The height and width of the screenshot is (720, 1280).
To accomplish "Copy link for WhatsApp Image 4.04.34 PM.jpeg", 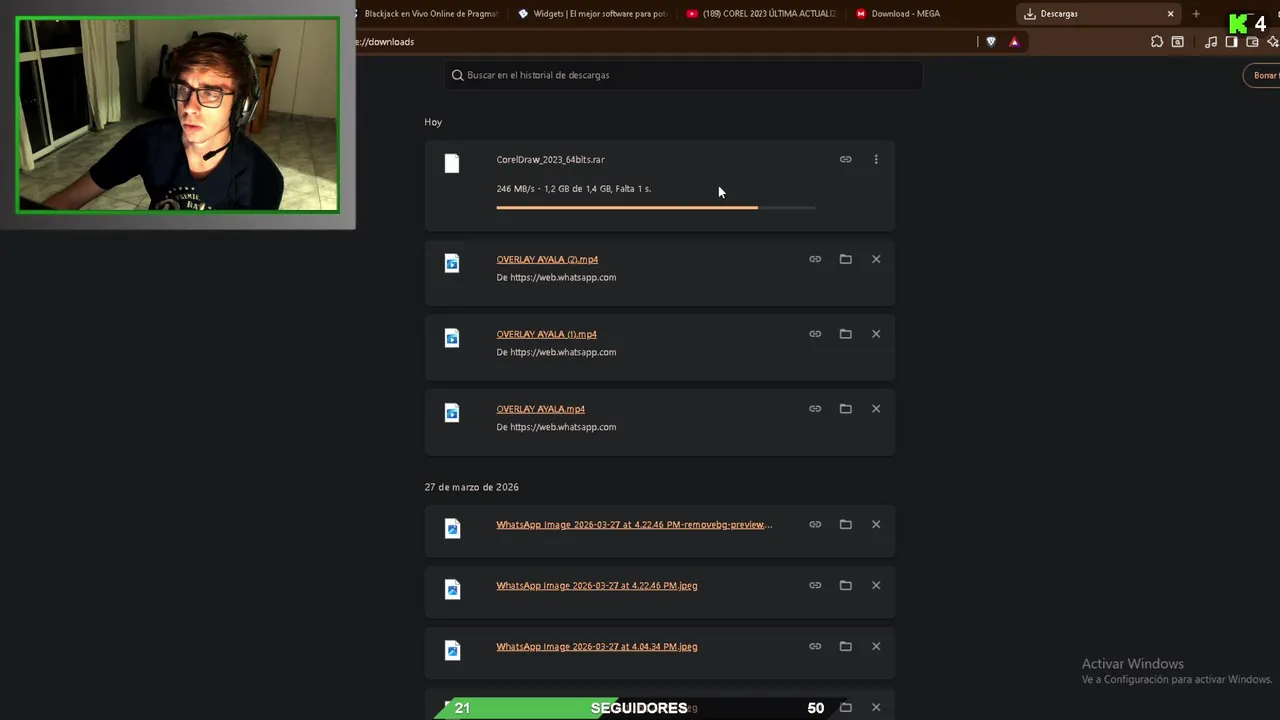I will [815, 646].
